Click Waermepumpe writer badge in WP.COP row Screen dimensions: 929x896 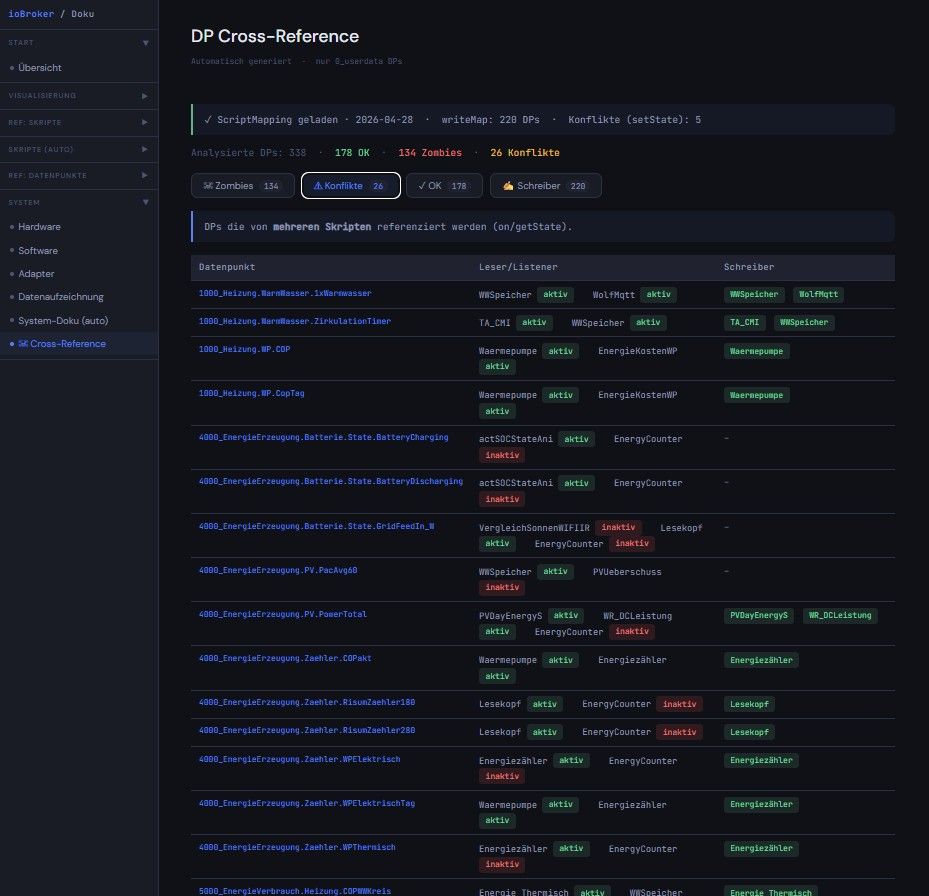tap(756, 351)
